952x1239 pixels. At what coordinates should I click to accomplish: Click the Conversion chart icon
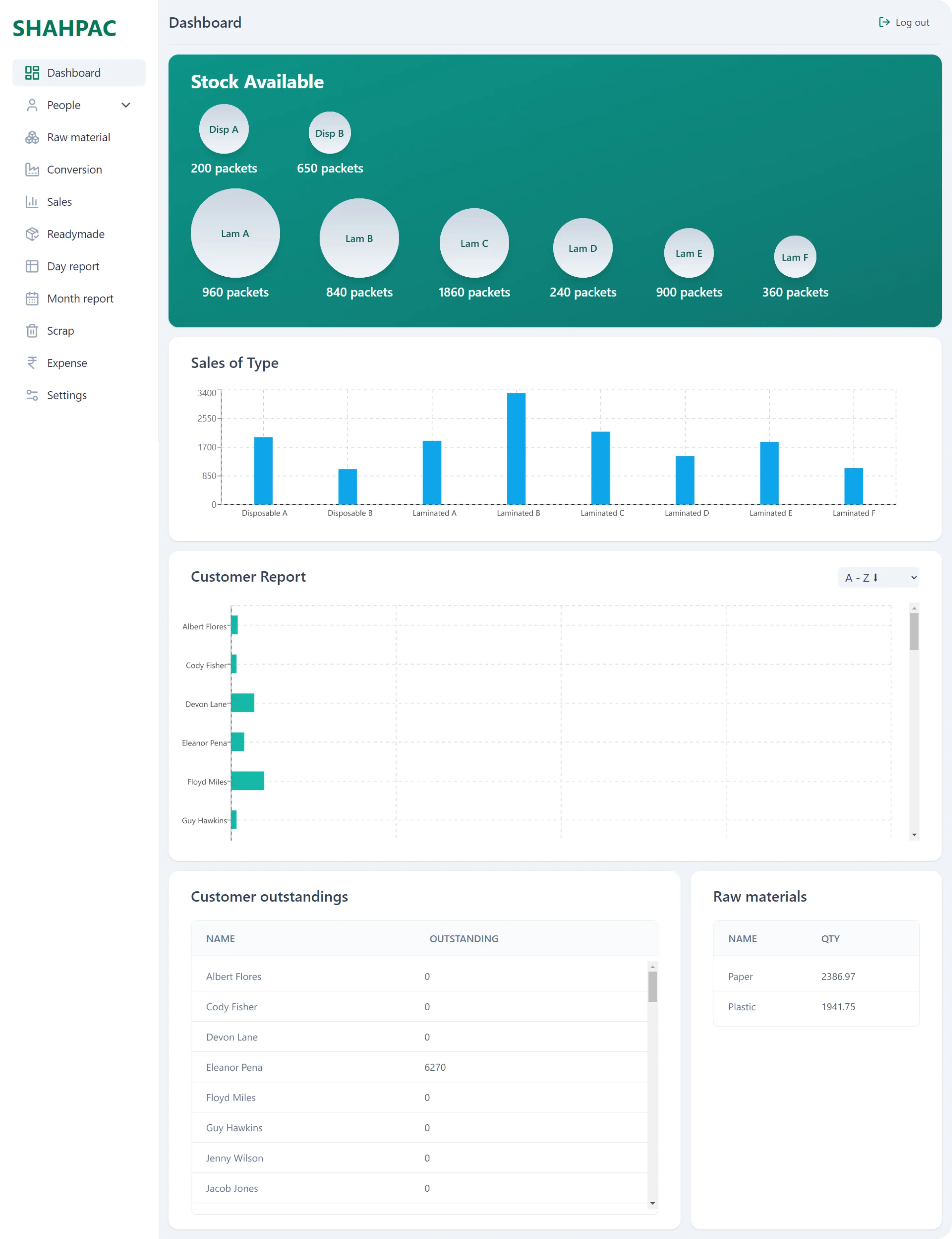tap(32, 170)
